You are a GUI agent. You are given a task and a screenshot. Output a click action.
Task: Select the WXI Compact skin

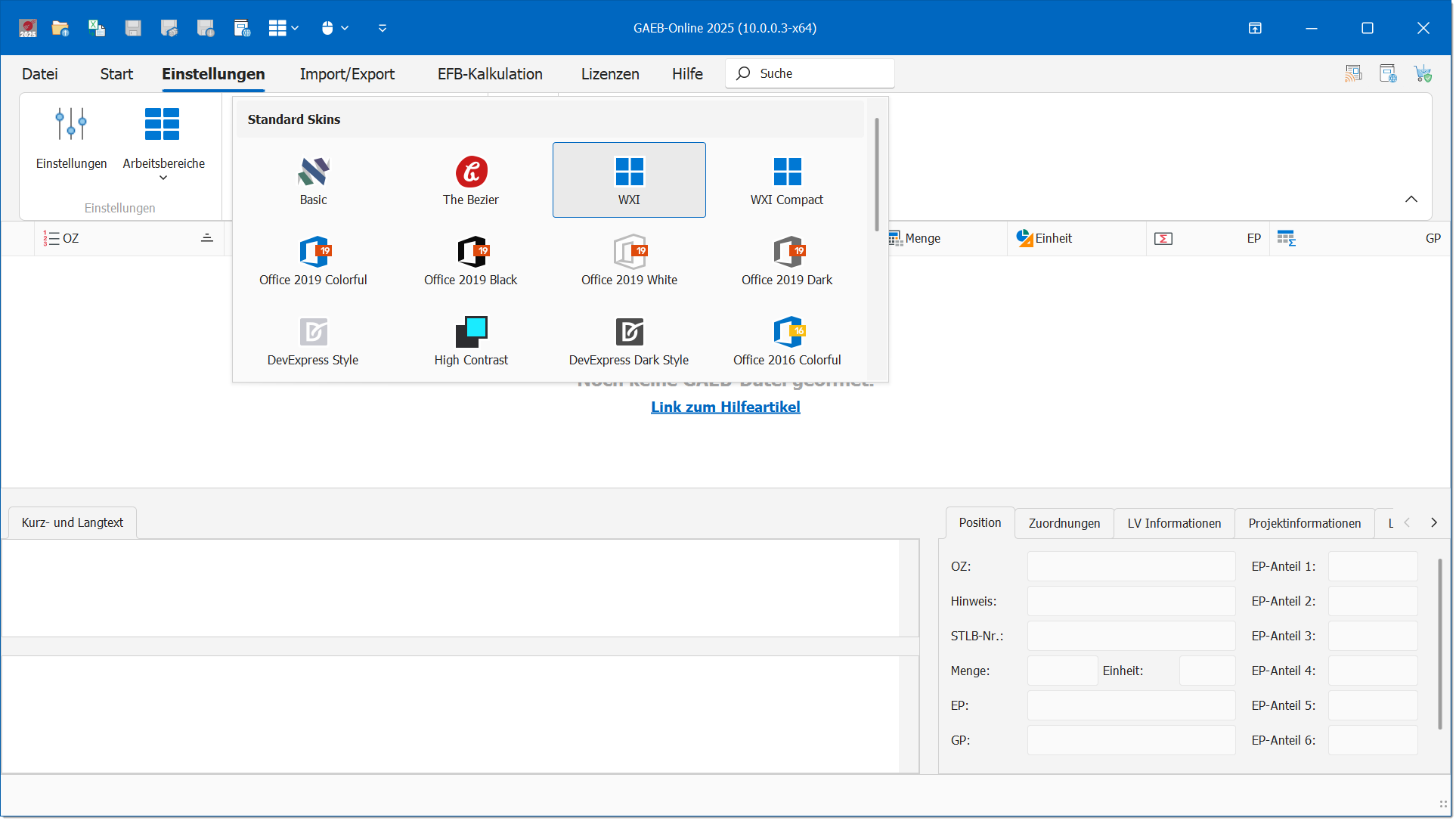786,181
